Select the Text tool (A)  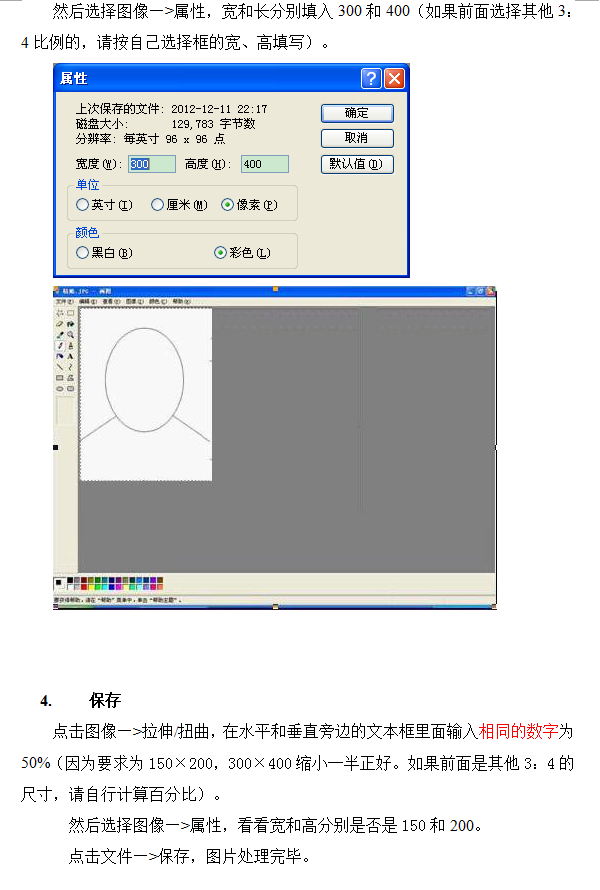point(70,356)
